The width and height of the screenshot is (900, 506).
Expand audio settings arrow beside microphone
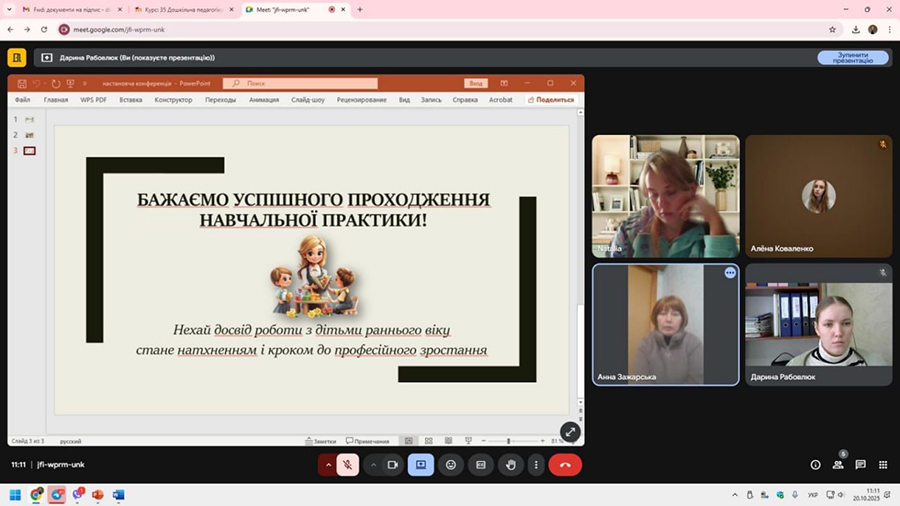pyautogui.click(x=328, y=464)
